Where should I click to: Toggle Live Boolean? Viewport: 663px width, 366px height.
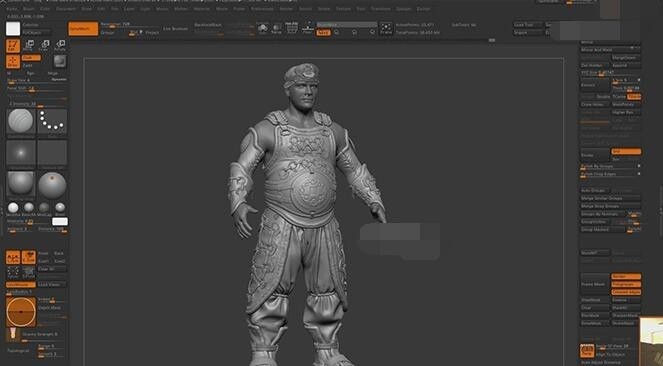tap(175, 29)
